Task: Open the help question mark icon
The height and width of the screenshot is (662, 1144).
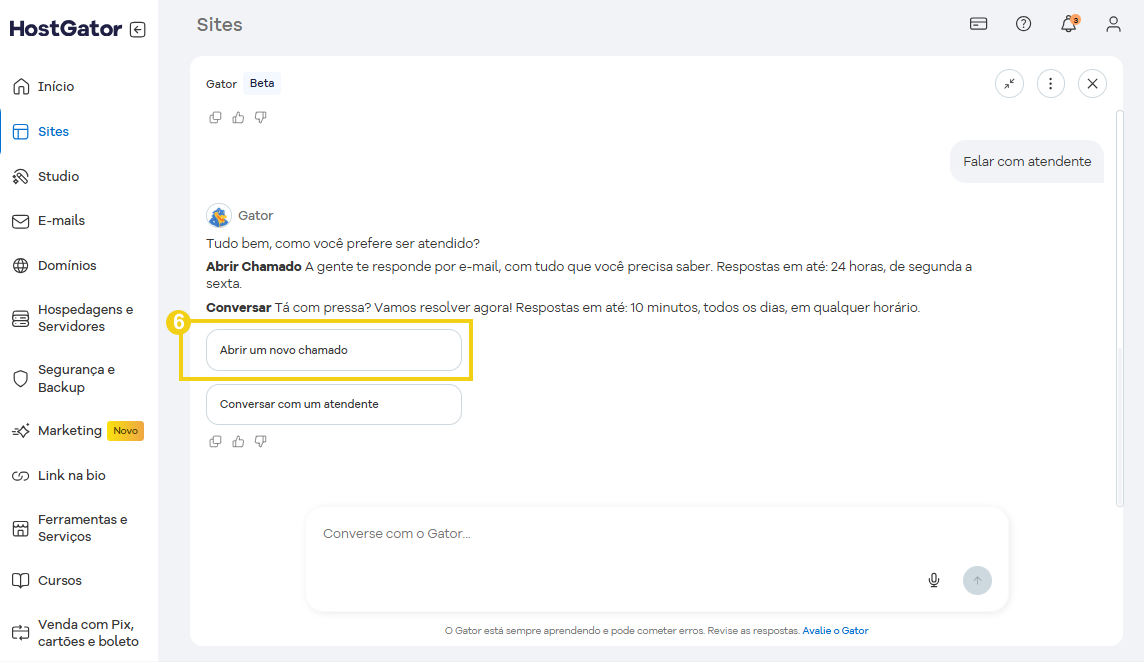Action: pos(1023,24)
